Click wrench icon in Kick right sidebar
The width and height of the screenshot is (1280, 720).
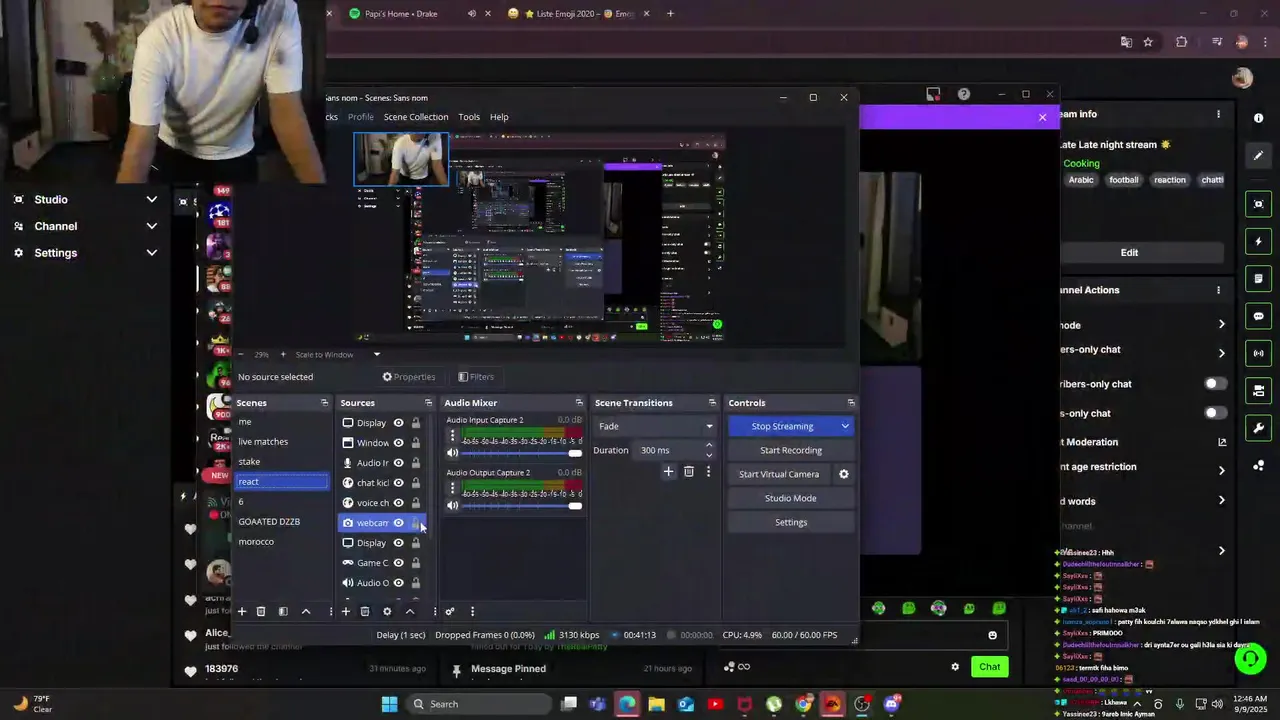click(1258, 428)
